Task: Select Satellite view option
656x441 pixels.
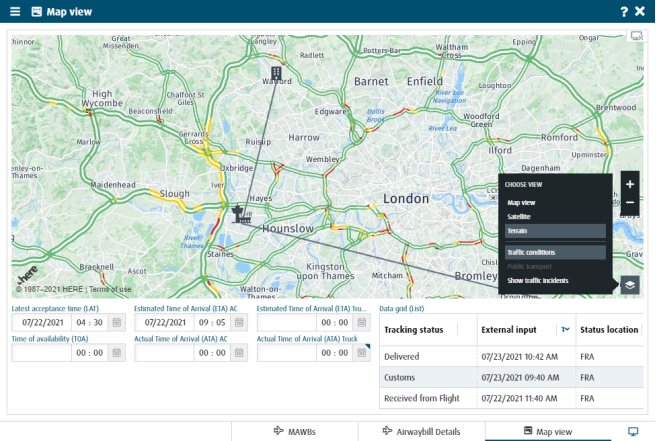Action: point(555,216)
